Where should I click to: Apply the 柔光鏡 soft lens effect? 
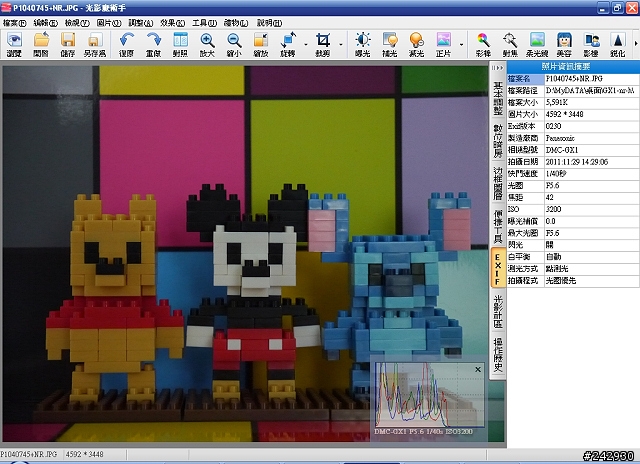537,44
